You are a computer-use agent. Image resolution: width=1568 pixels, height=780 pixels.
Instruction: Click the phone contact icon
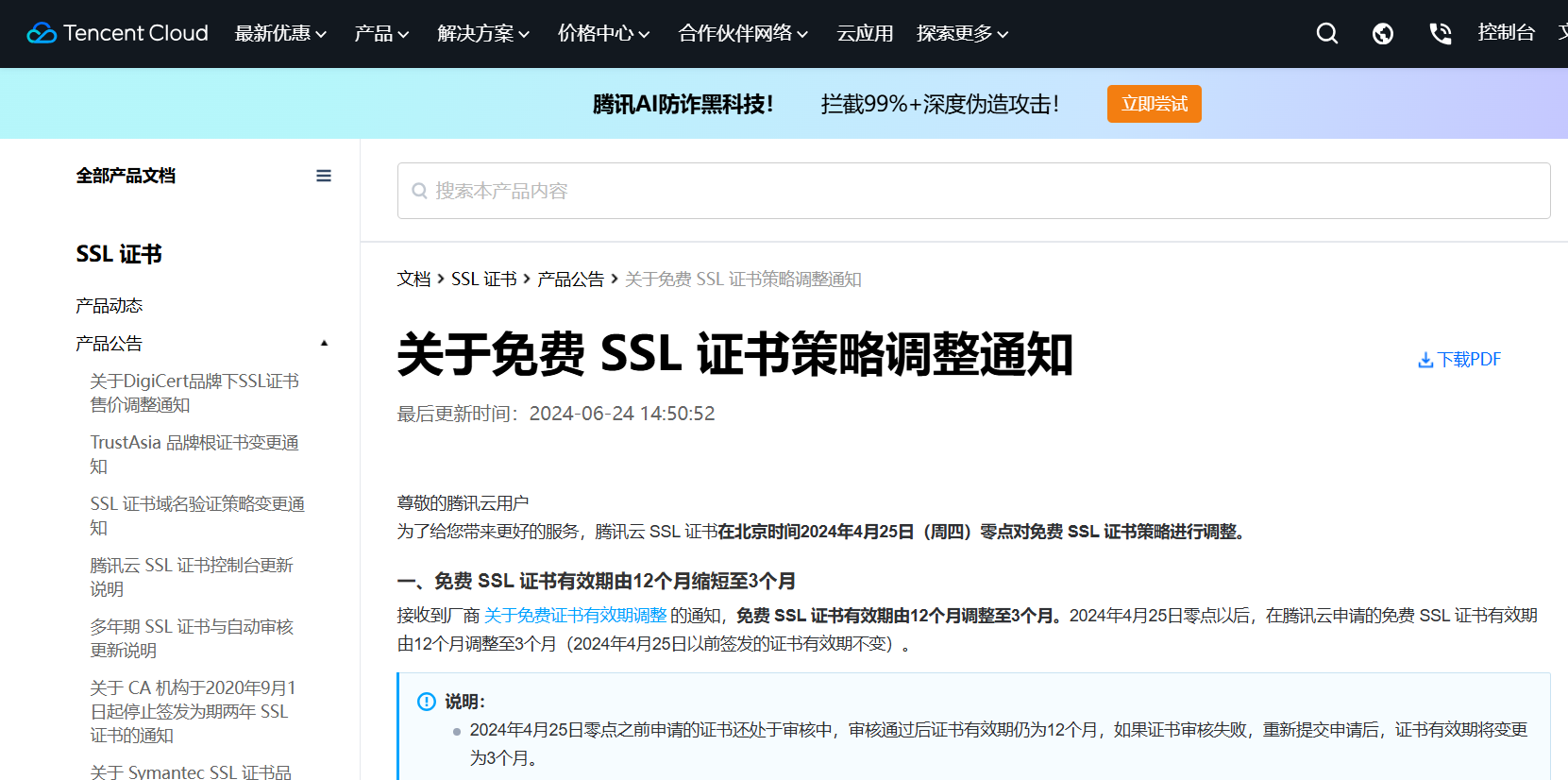point(1440,34)
